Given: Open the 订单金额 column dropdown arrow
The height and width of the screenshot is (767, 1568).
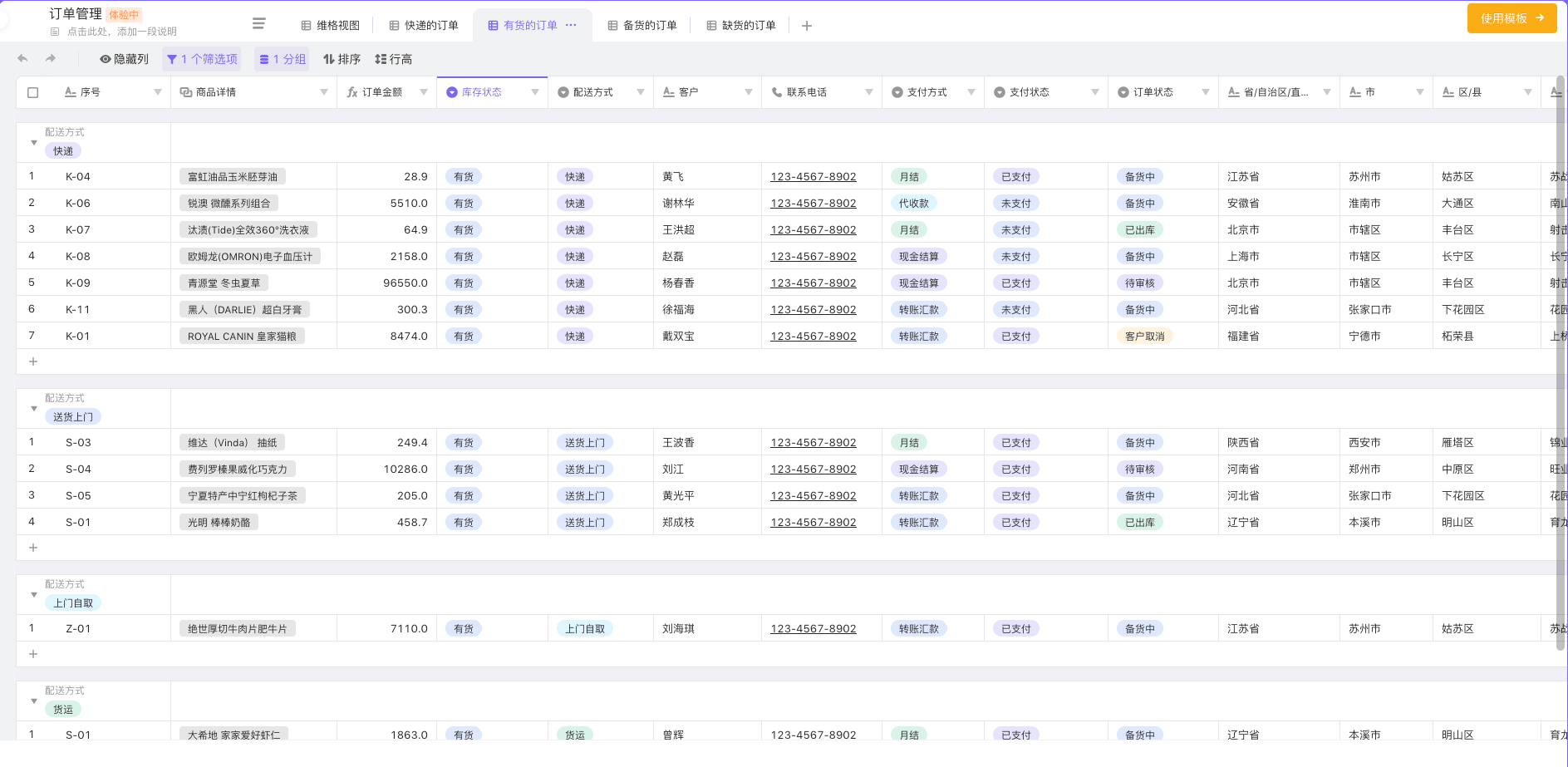Looking at the screenshot, I should click(x=423, y=92).
